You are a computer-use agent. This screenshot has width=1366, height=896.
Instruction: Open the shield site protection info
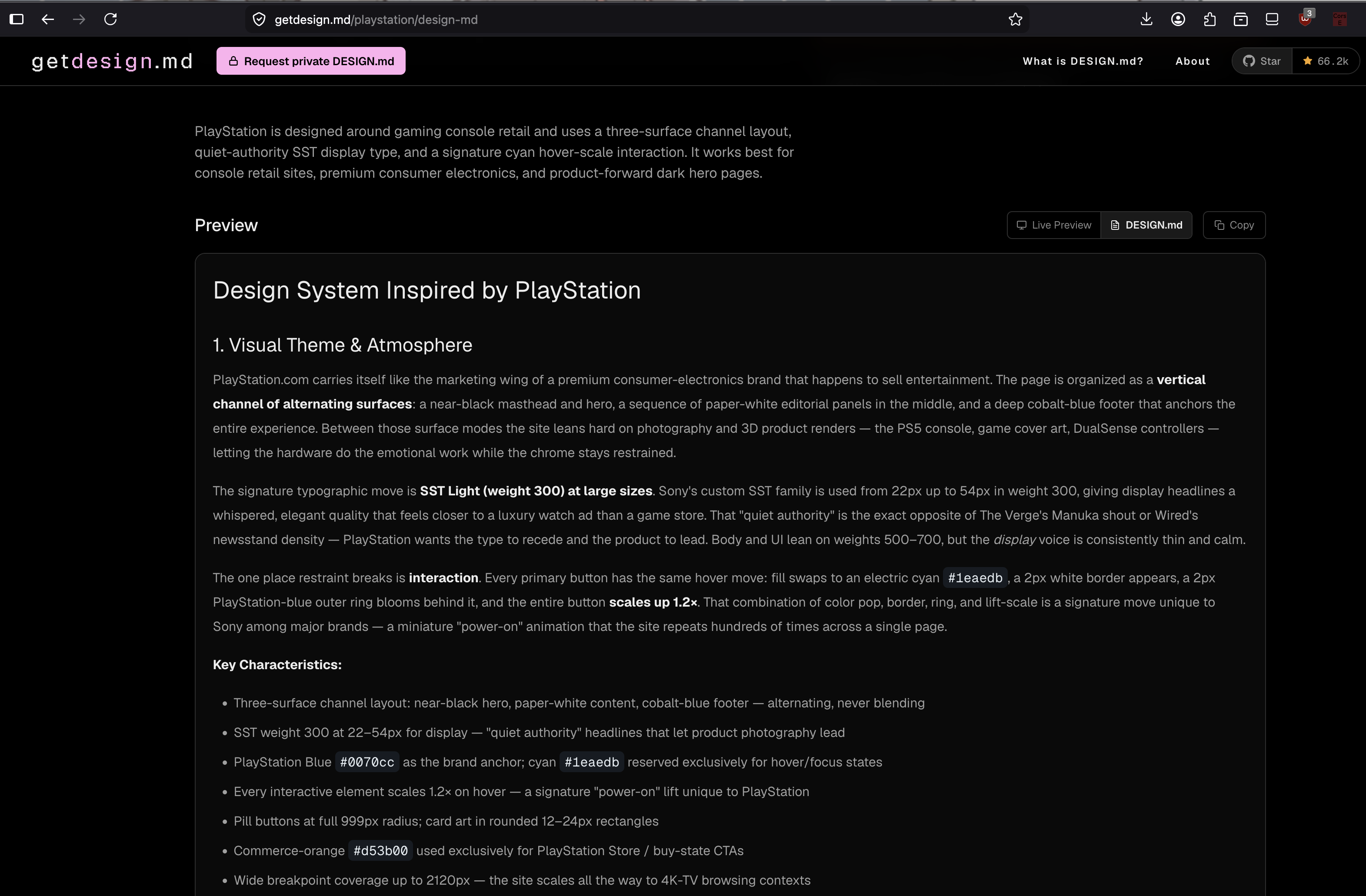[260, 20]
